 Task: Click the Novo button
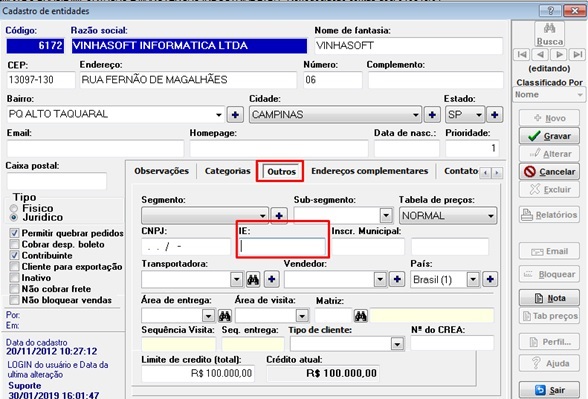click(549, 118)
